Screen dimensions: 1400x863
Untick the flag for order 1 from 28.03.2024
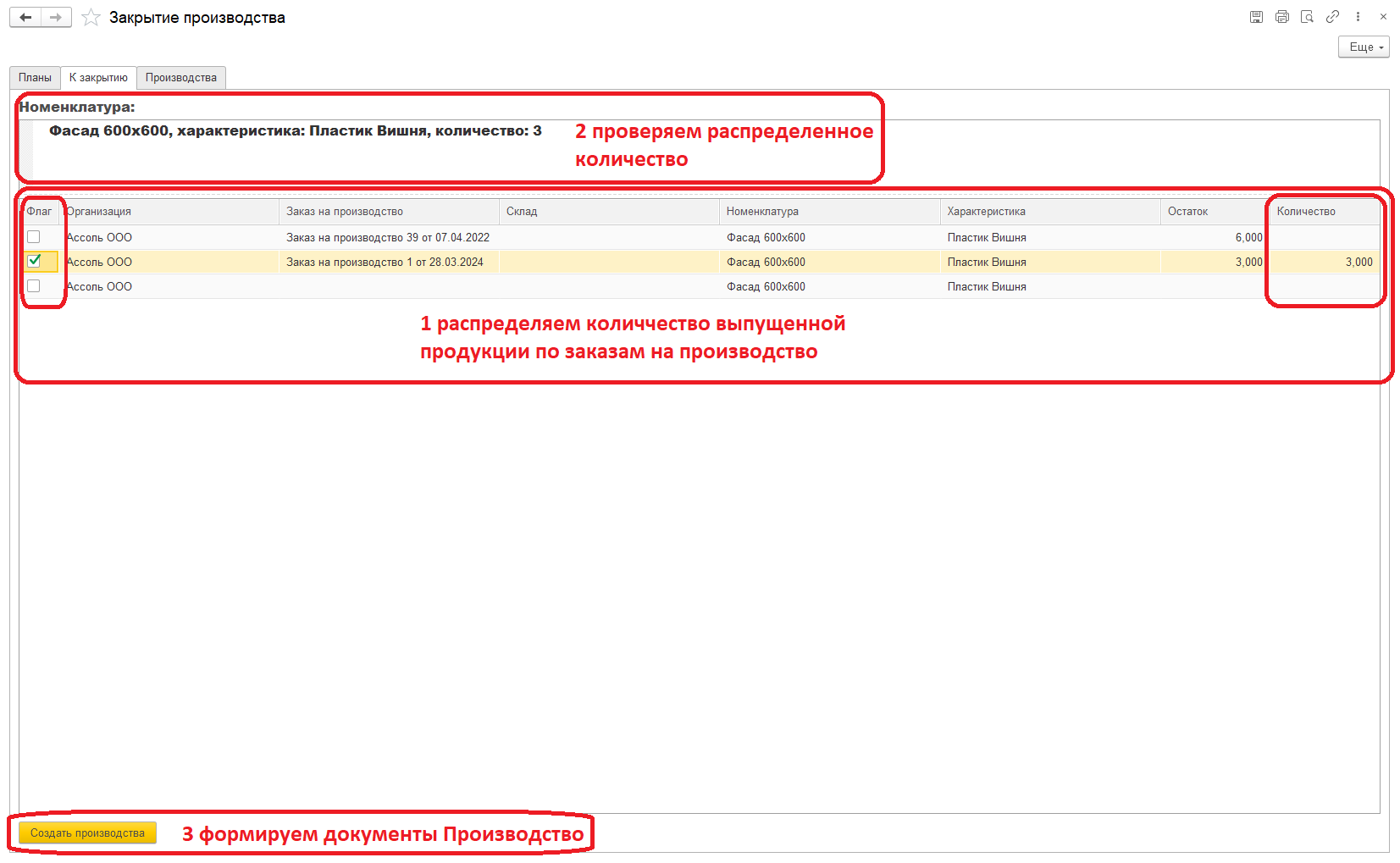click(x=34, y=262)
